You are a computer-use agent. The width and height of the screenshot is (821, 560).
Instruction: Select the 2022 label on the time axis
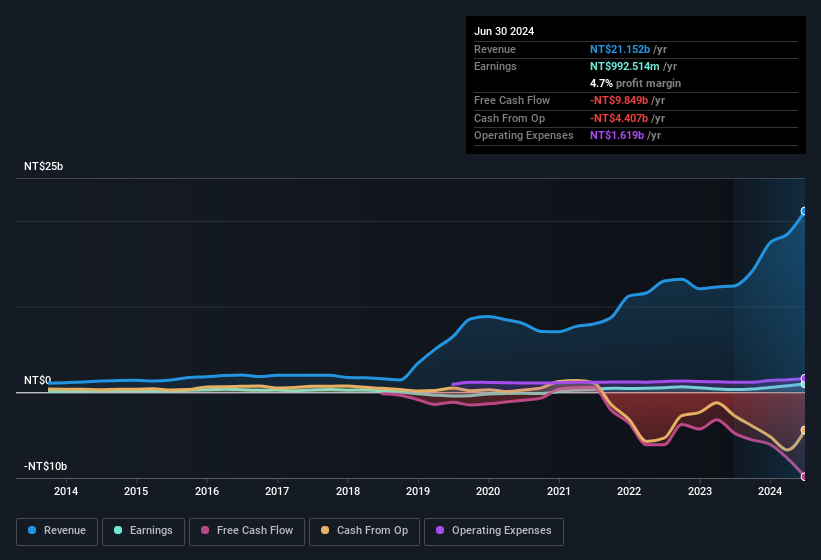[629, 491]
